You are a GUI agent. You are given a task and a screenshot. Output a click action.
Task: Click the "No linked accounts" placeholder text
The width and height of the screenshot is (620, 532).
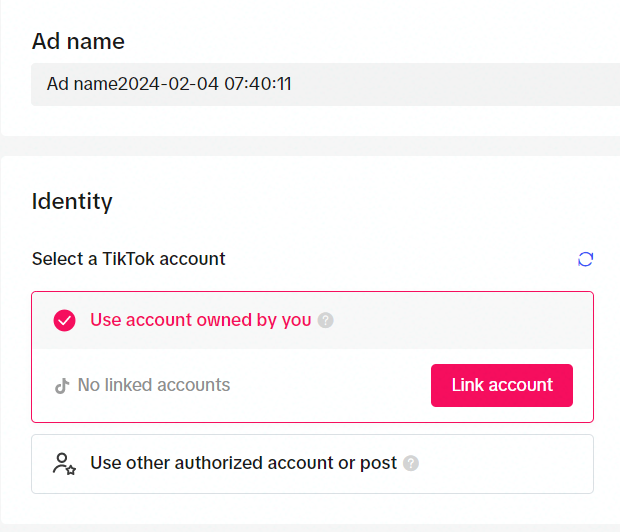pos(154,385)
